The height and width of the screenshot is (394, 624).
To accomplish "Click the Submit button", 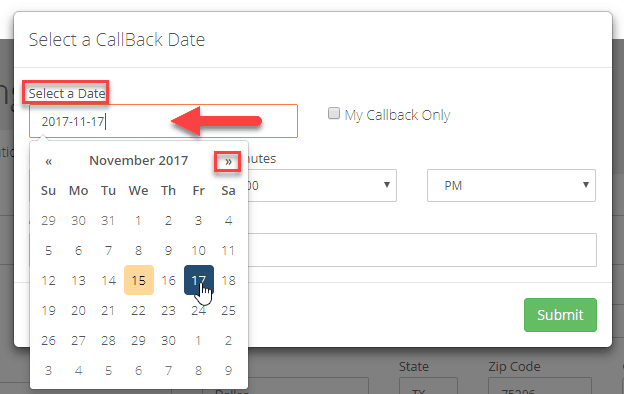I will tap(560, 315).
